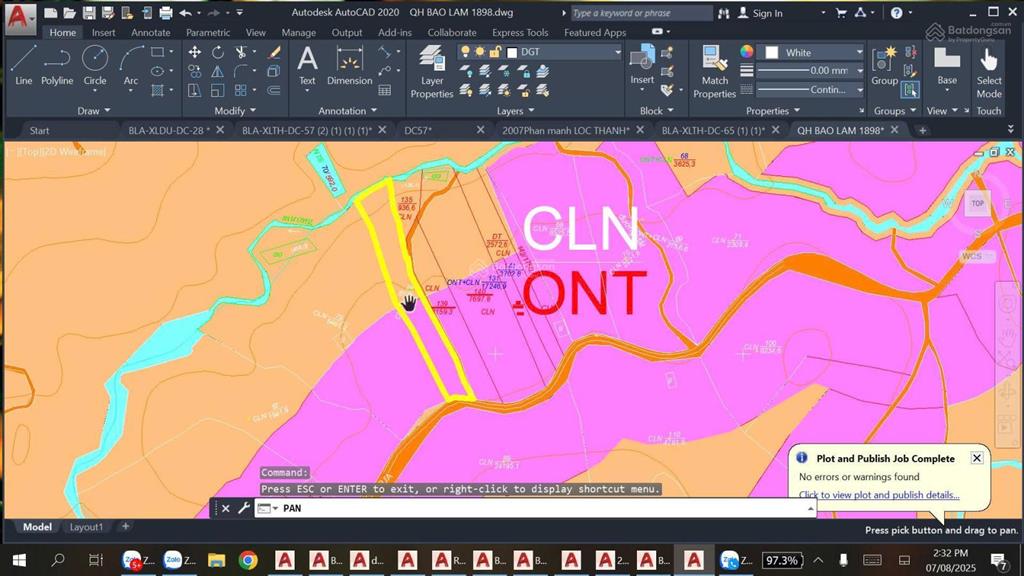Open the Annotate ribbon tab
Screen dimensions: 1024x576
point(150,32)
